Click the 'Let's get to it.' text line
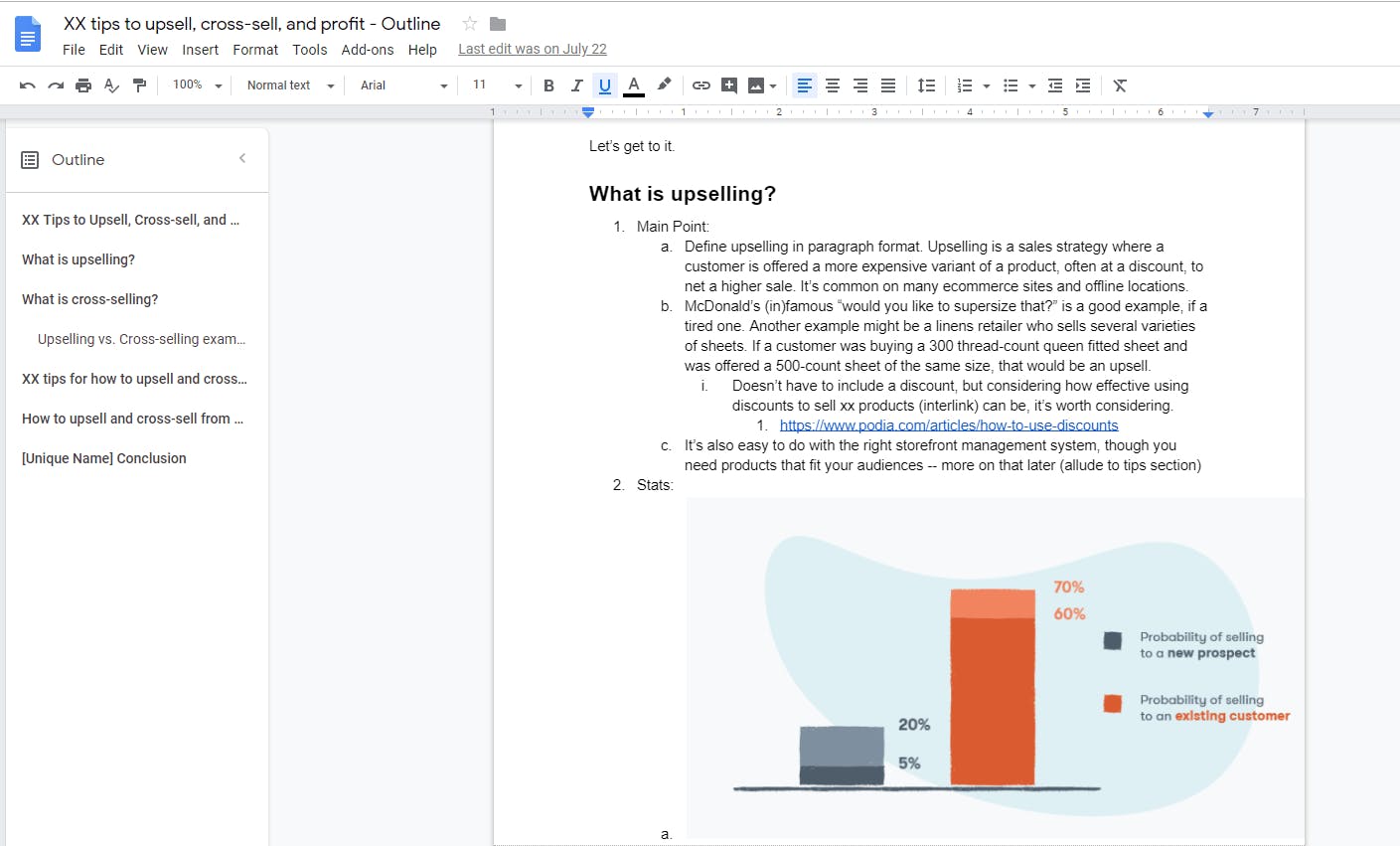The width and height of the screenshot is (1400, 846). [632, 146]
